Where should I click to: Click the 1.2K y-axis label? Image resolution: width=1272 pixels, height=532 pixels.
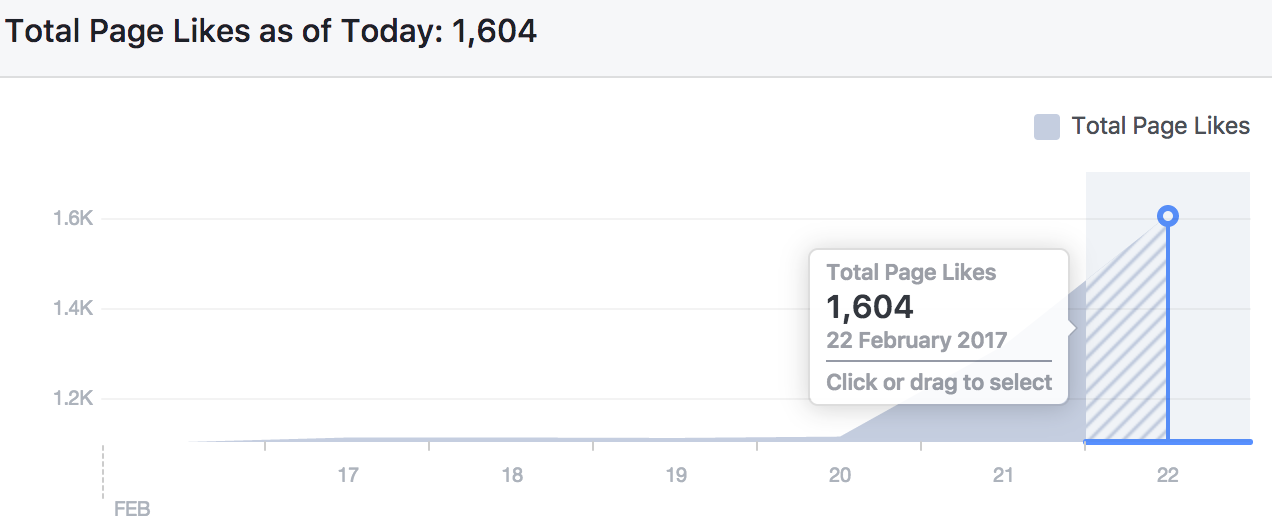pyautogui.click(x=73, y=399)
